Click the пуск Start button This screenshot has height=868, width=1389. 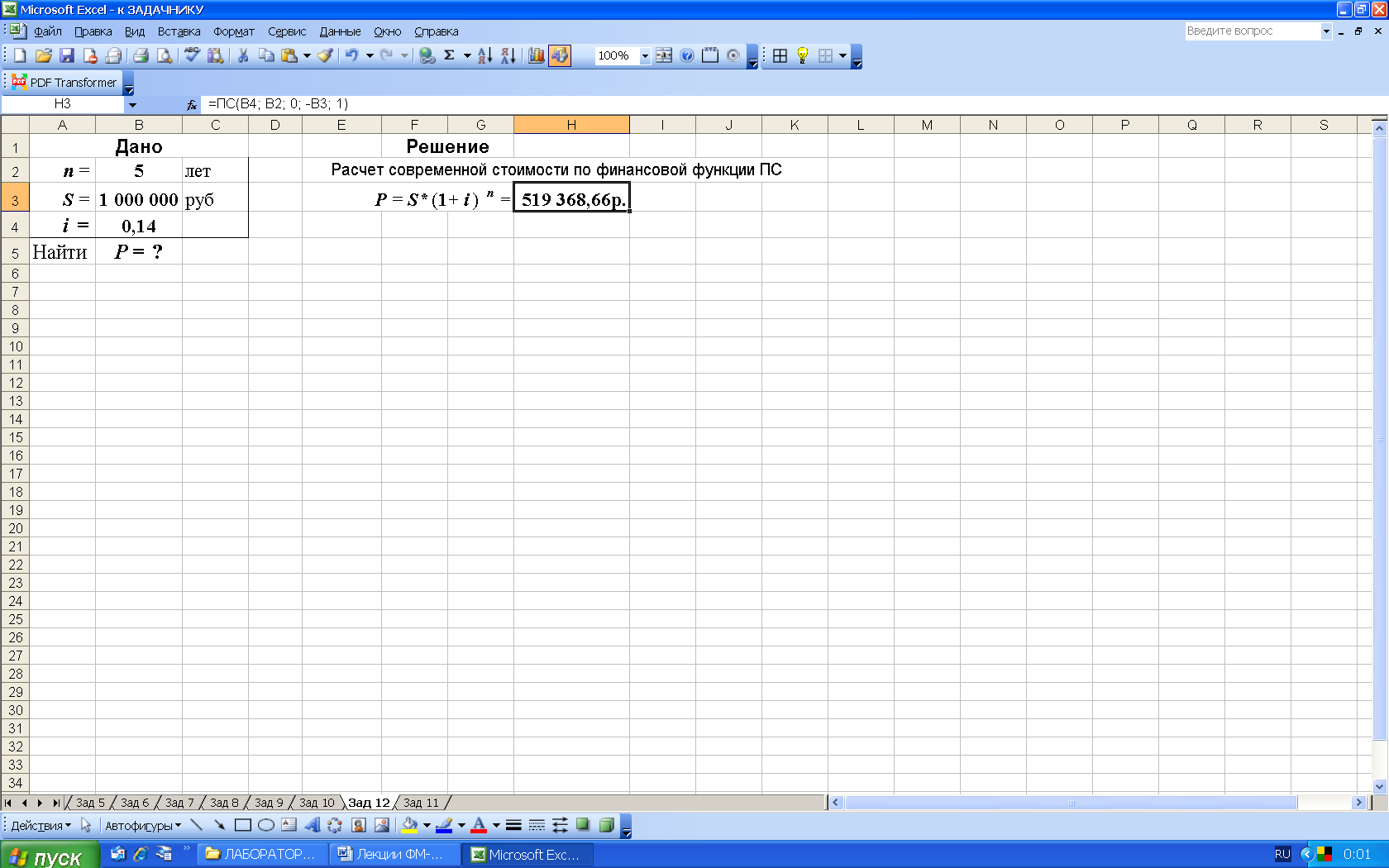[49, 855]
